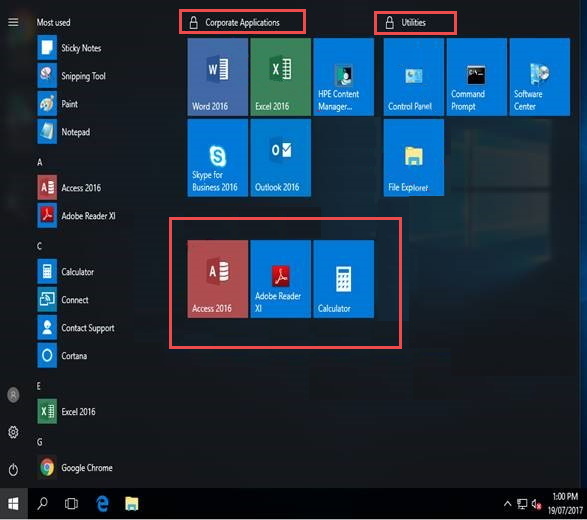Launch Snipping Tool from Most used
Image resolution: width=587 pixels, height=520 pixels.
[72, 76]
